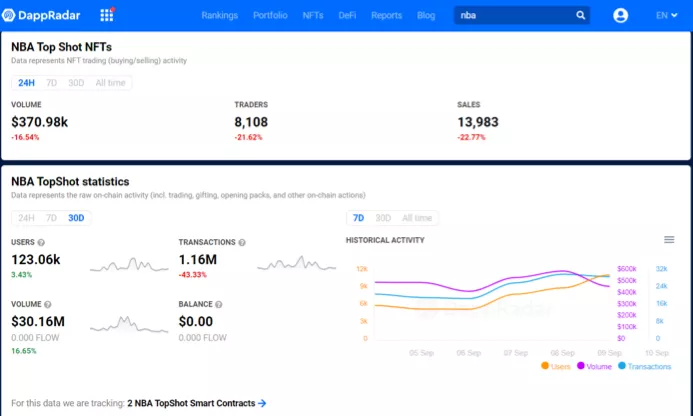Open the Blog menu item

tap(426, 15)
